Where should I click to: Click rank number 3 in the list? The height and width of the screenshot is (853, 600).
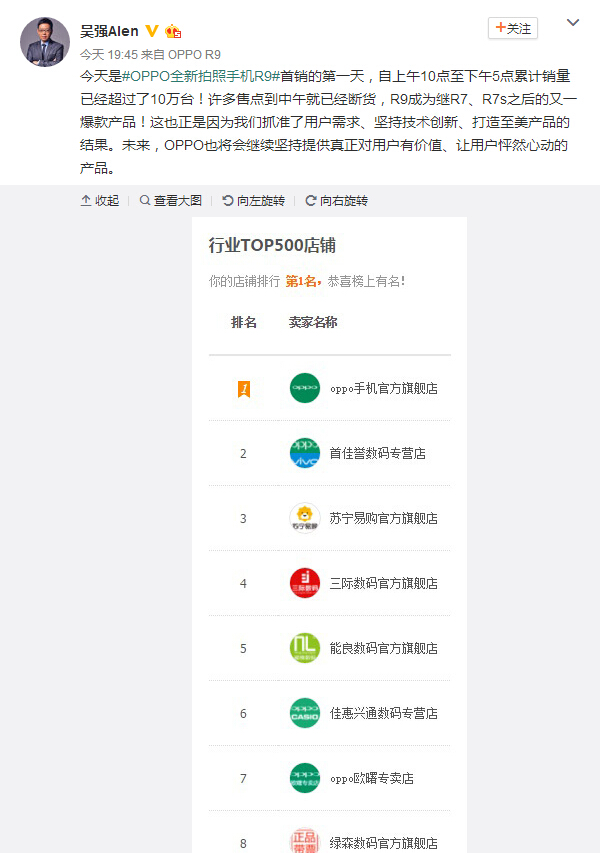point(243,519)
